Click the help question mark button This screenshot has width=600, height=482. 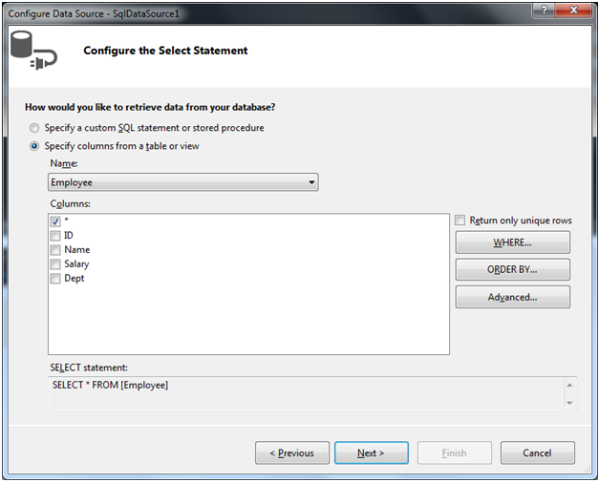544,8
